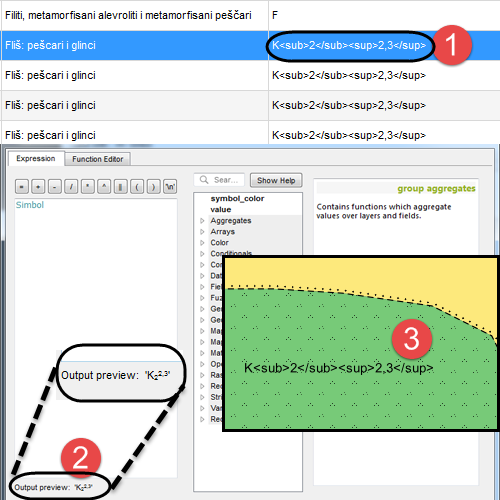Insert the minus operator button

pos(55,187)
